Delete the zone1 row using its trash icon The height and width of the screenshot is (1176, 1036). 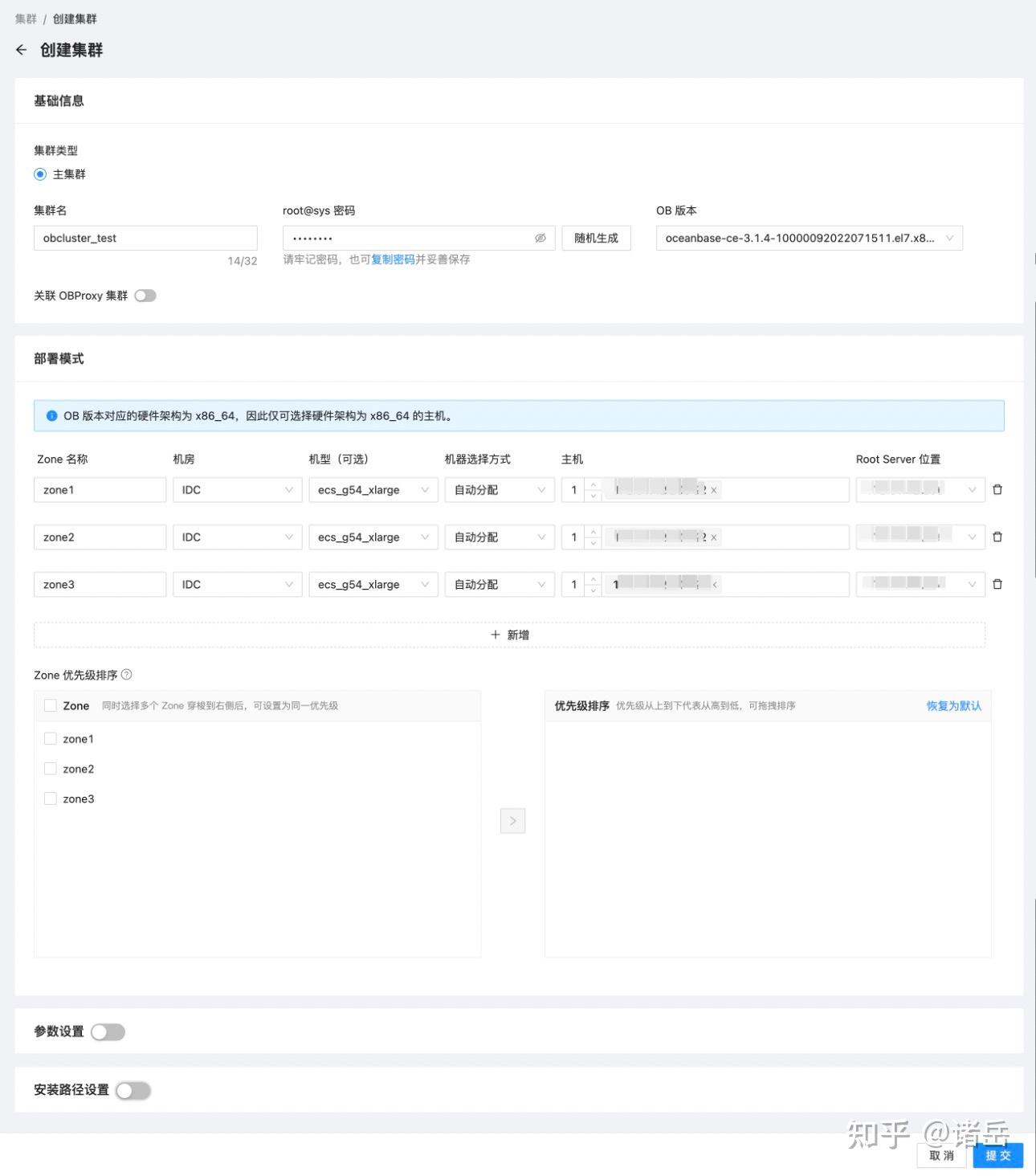pyautogui.click(x=997, y=489)
